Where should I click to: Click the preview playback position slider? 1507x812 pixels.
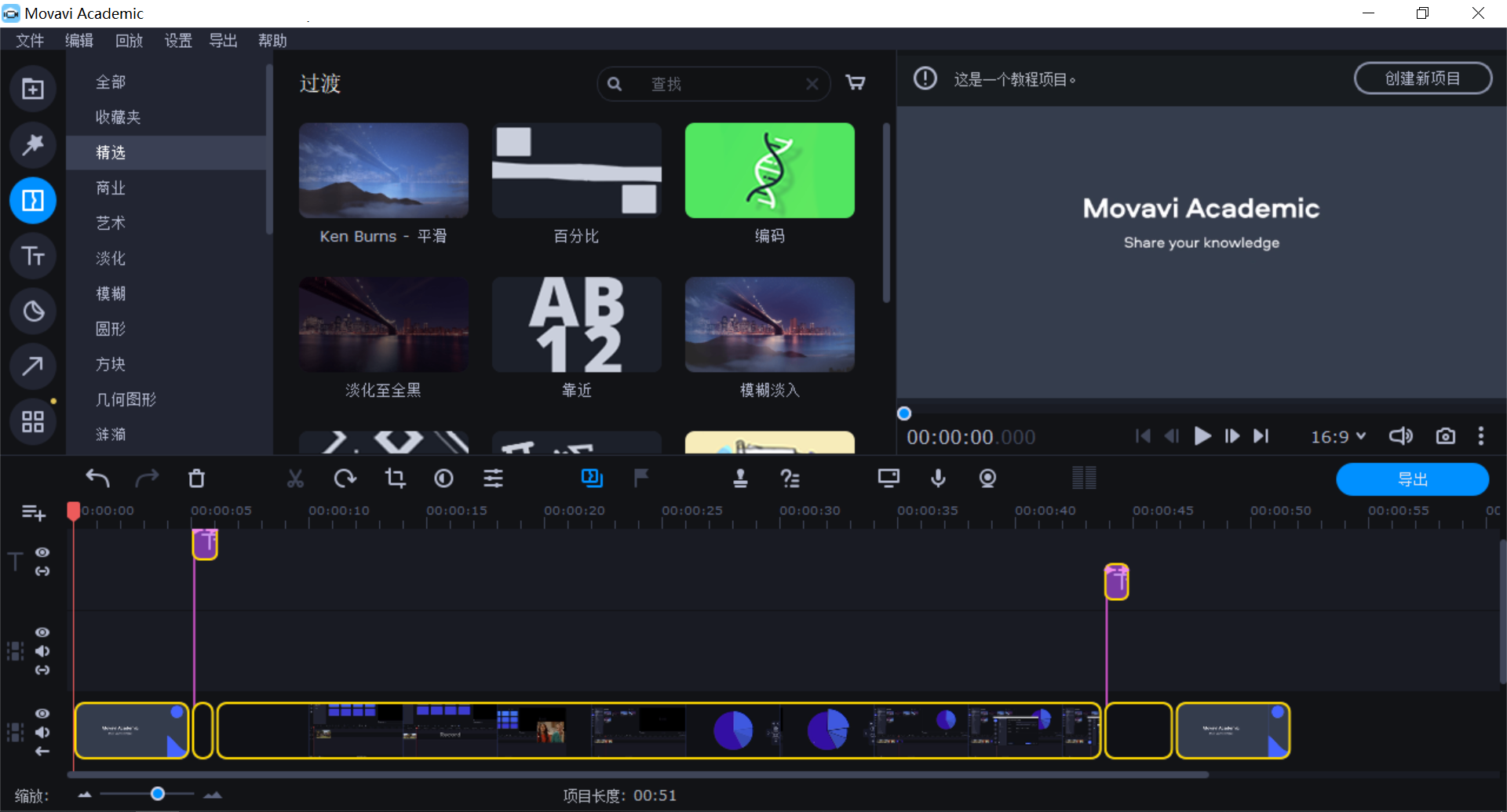click(x=904, y=413)
